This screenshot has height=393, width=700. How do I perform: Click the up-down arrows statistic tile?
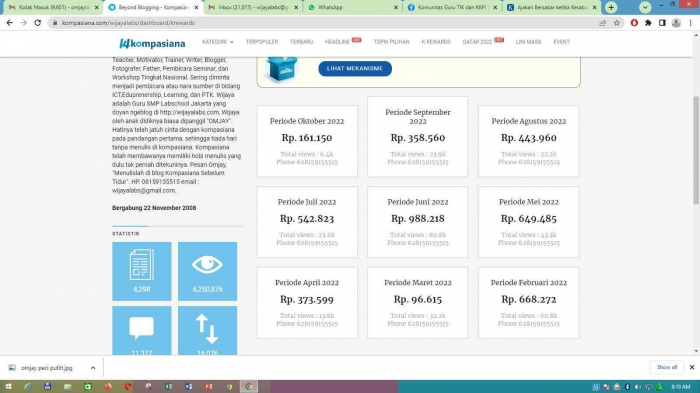[x=207, y=330]
